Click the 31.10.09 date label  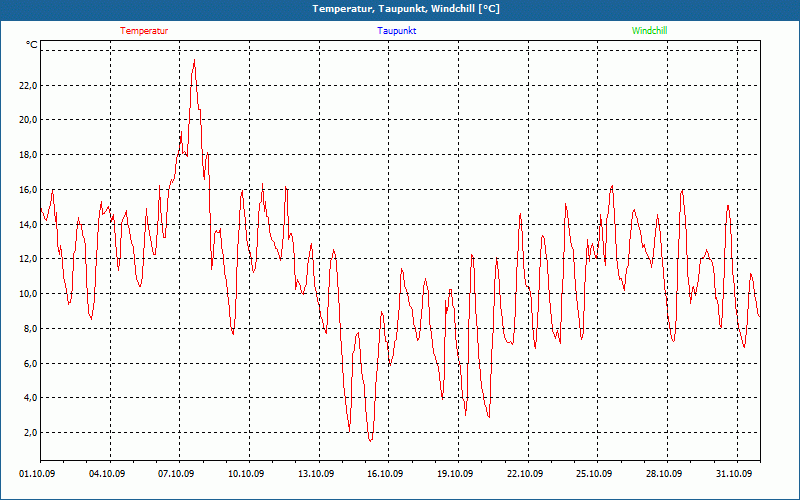(734, 474)
